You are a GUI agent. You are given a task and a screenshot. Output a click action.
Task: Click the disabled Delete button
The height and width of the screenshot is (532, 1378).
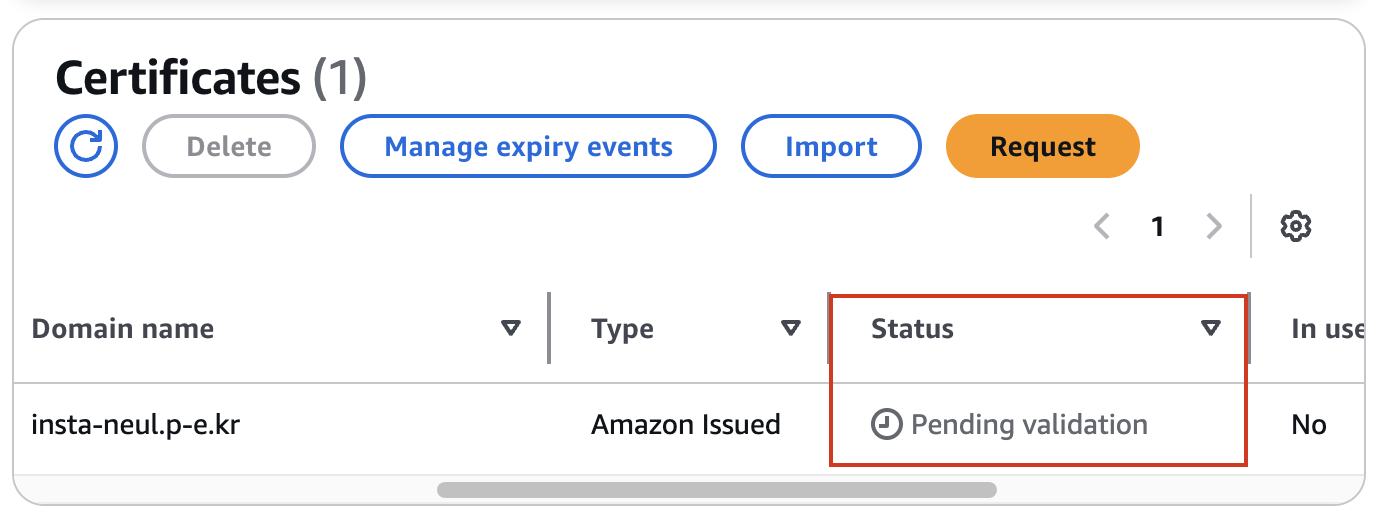[230, 147]
